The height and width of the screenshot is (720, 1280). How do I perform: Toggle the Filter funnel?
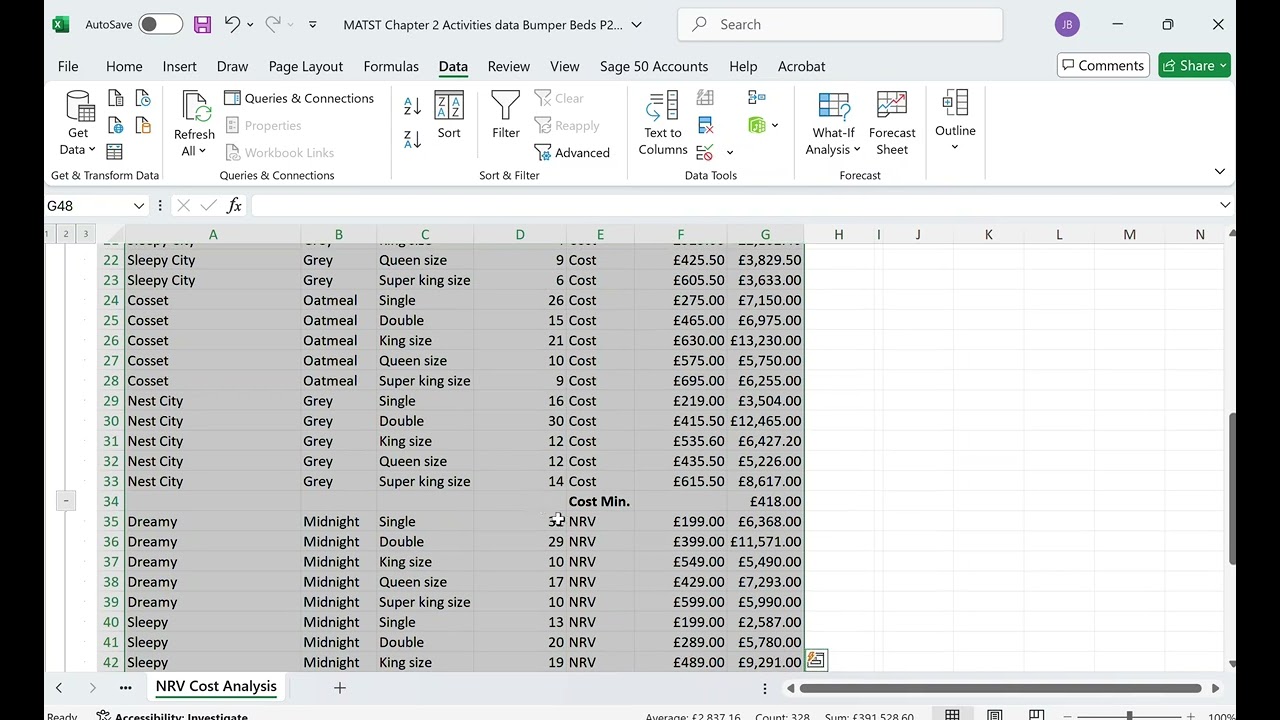click(506, 115)
